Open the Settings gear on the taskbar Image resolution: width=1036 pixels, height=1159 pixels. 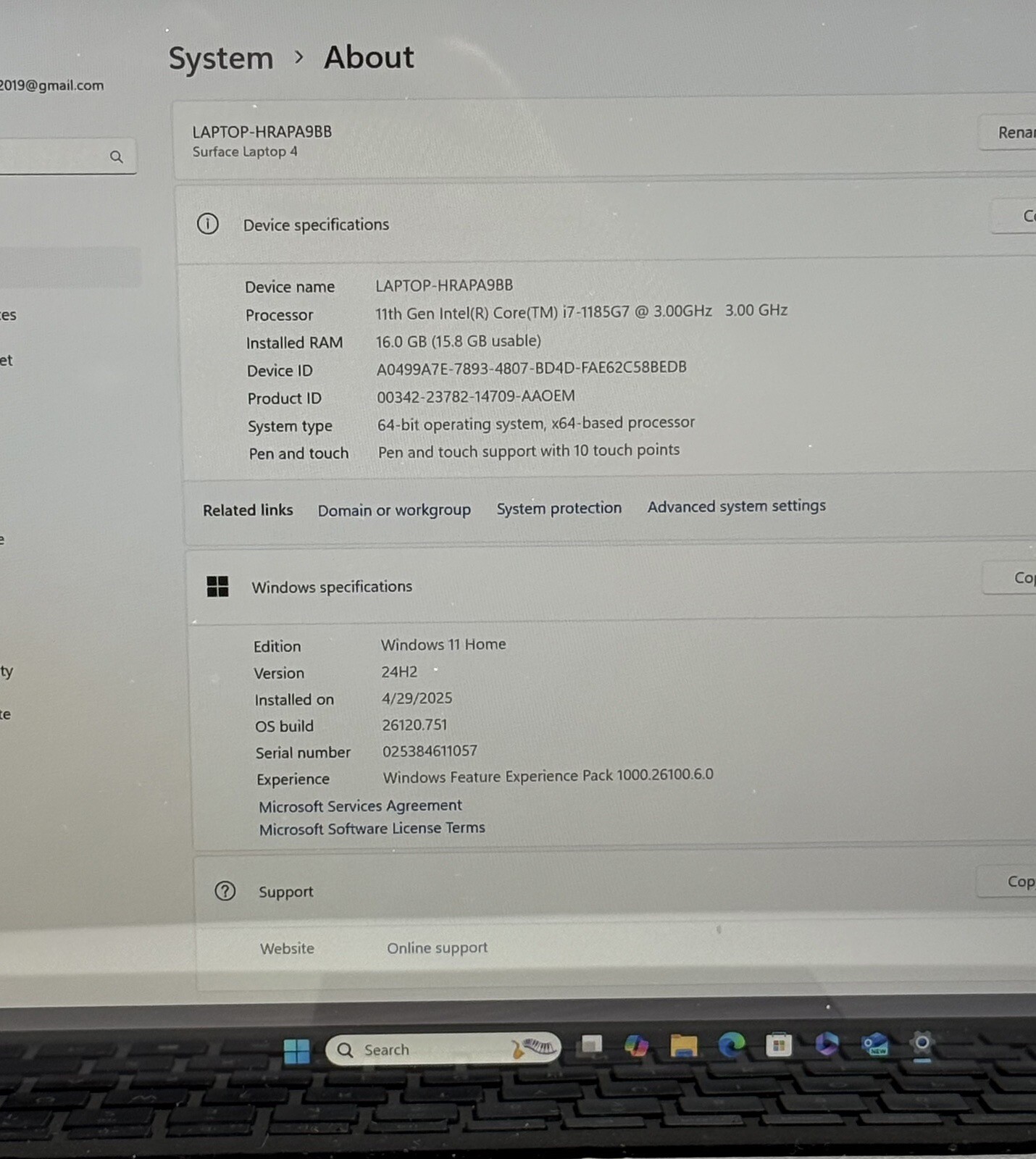(922, 1044)
